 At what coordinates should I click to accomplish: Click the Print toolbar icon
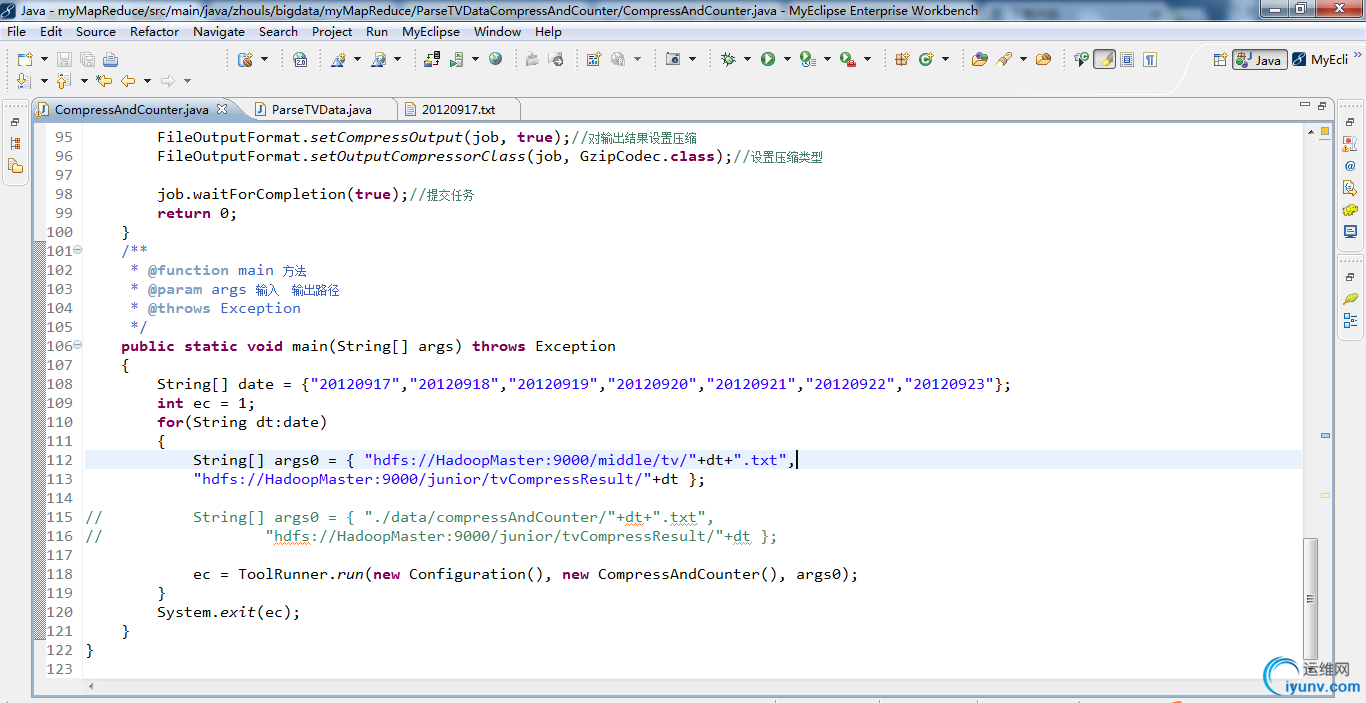click(x=110, y=60)
